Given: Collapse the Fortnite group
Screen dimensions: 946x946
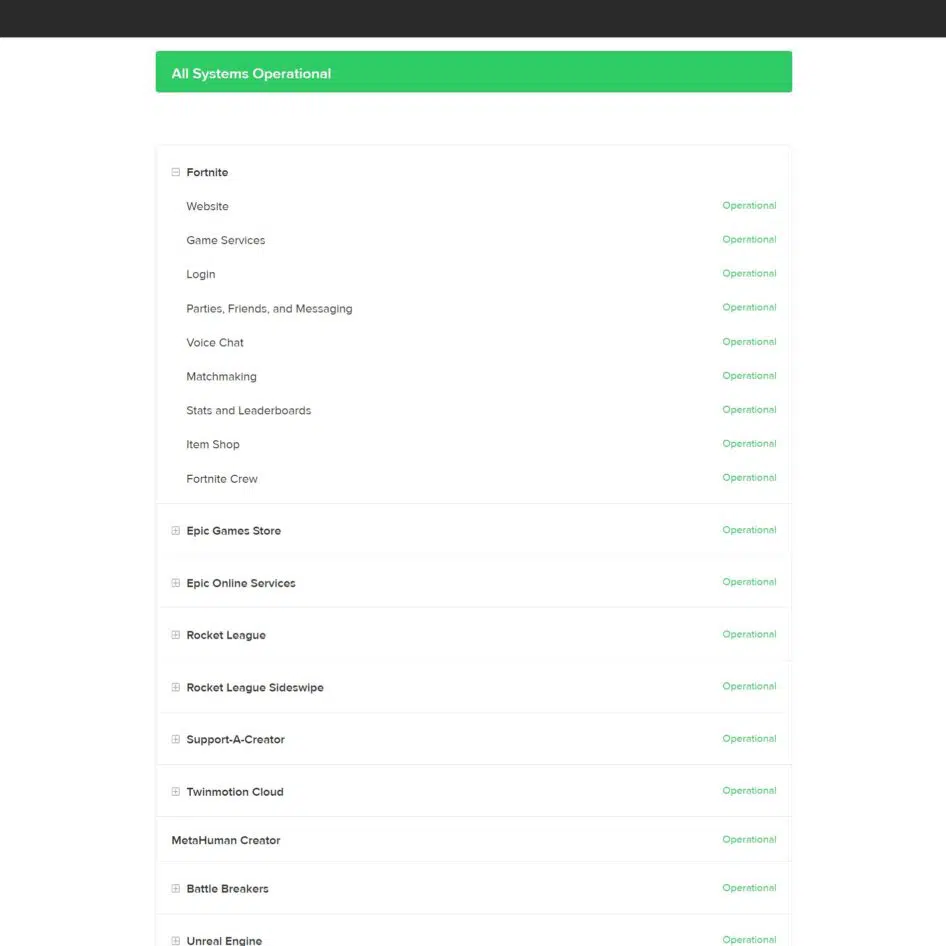Looking at the screenshot, I should pos(176,173).
